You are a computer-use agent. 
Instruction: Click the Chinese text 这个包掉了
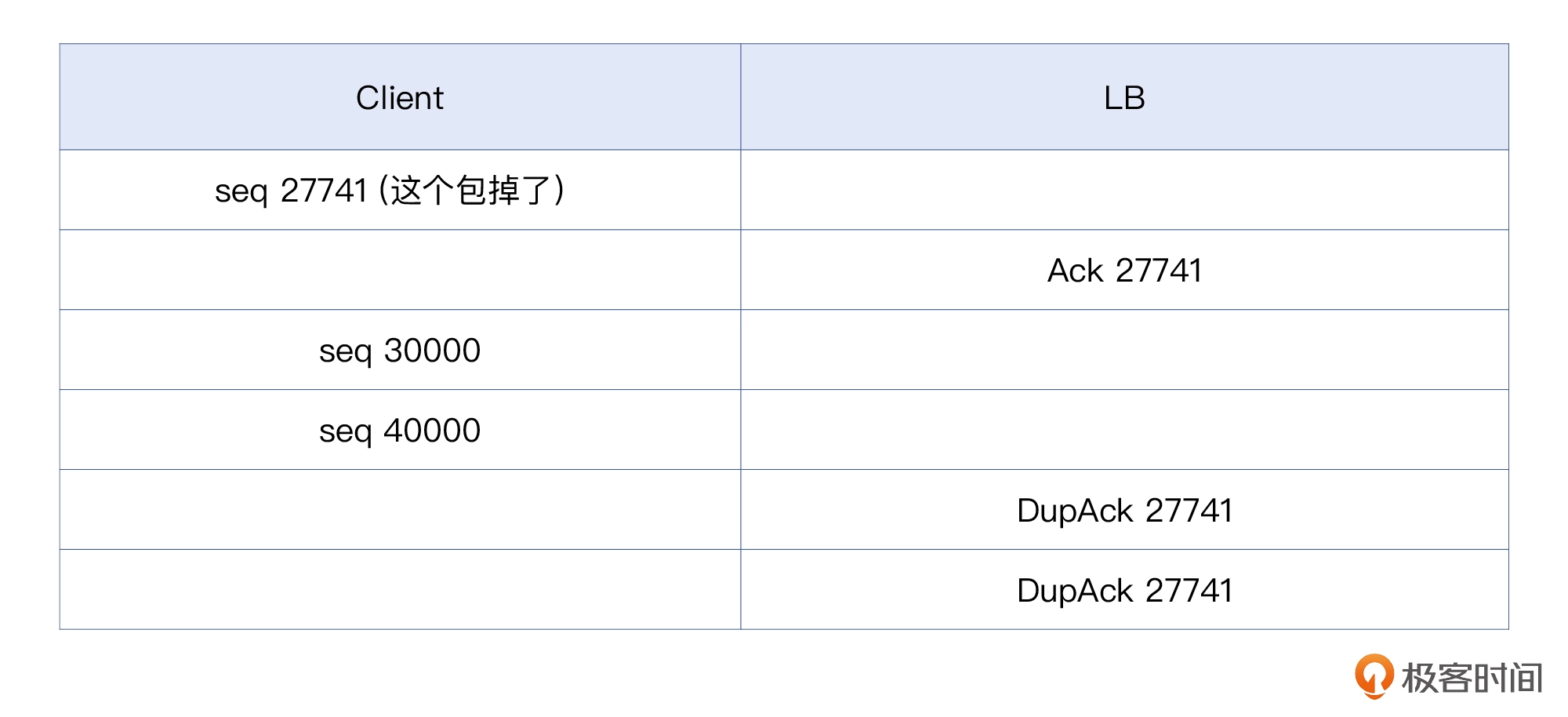coord(470,191)
